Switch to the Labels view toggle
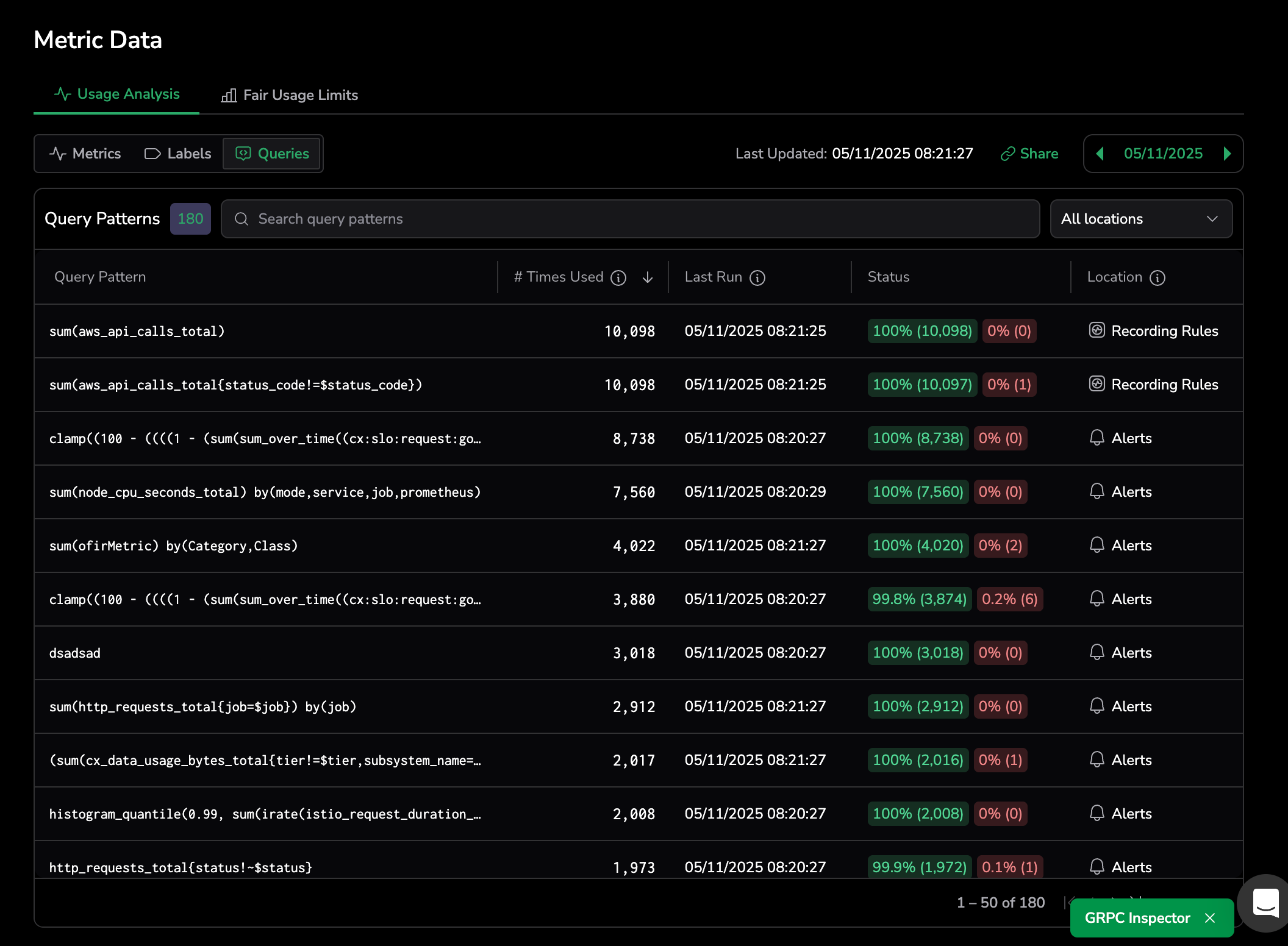 tap(177, 154)
